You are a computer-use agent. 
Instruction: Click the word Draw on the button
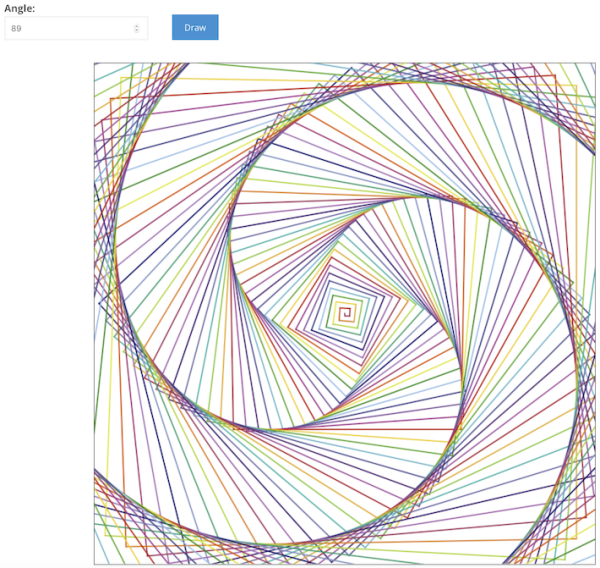pos(195,28)
